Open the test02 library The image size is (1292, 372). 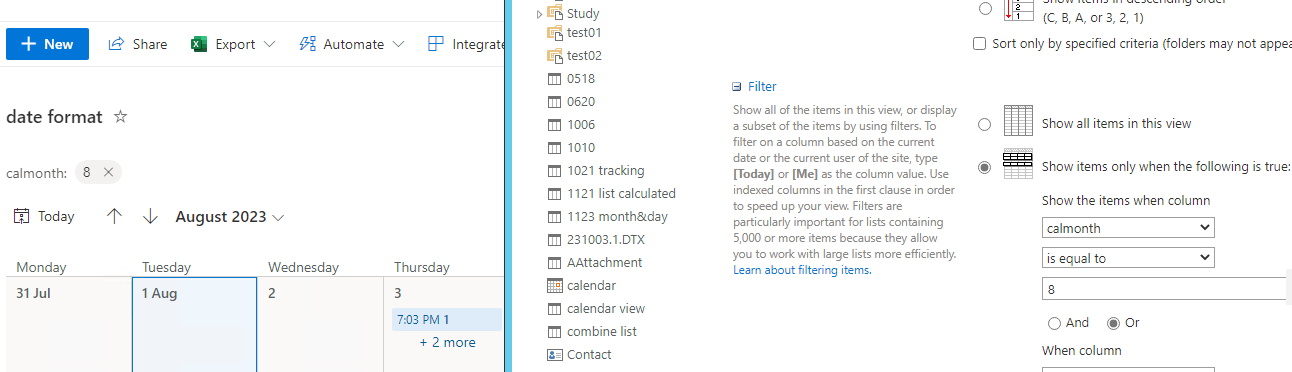pos(584,56)
